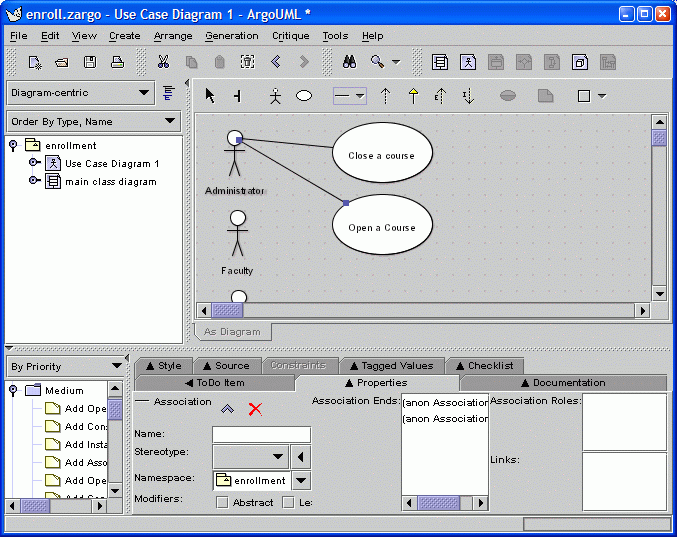677x537 pixels.
Task: Select the Extend relationship tool
Action: tap(440, 96)
